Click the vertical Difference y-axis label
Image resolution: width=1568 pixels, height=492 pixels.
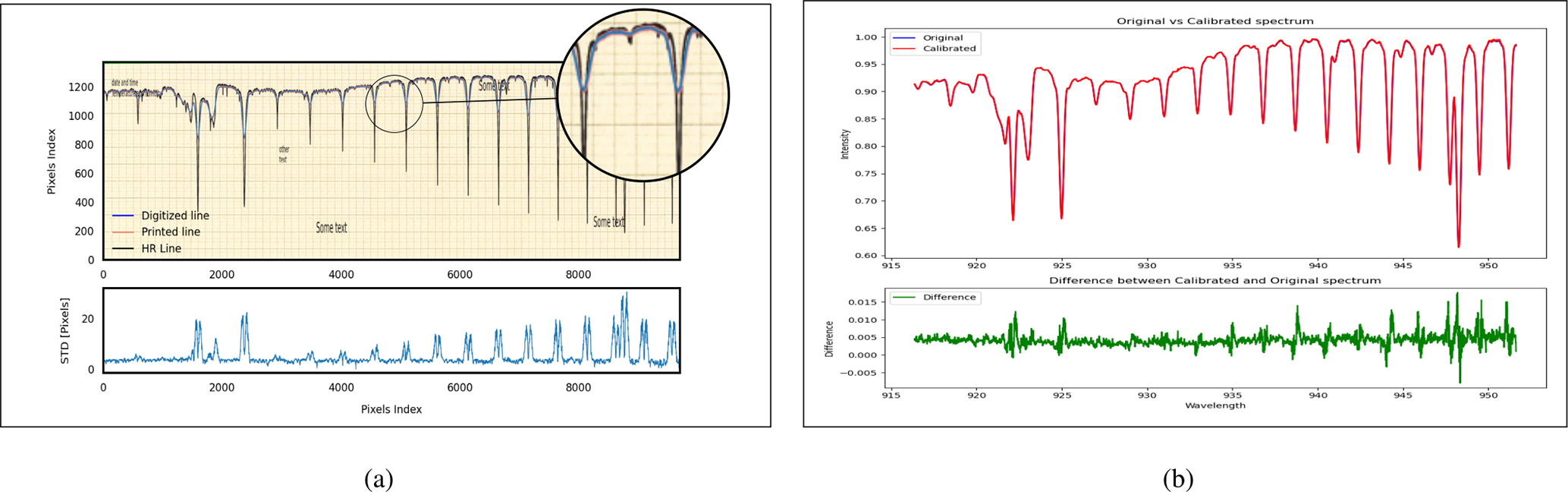pos(829,339)
